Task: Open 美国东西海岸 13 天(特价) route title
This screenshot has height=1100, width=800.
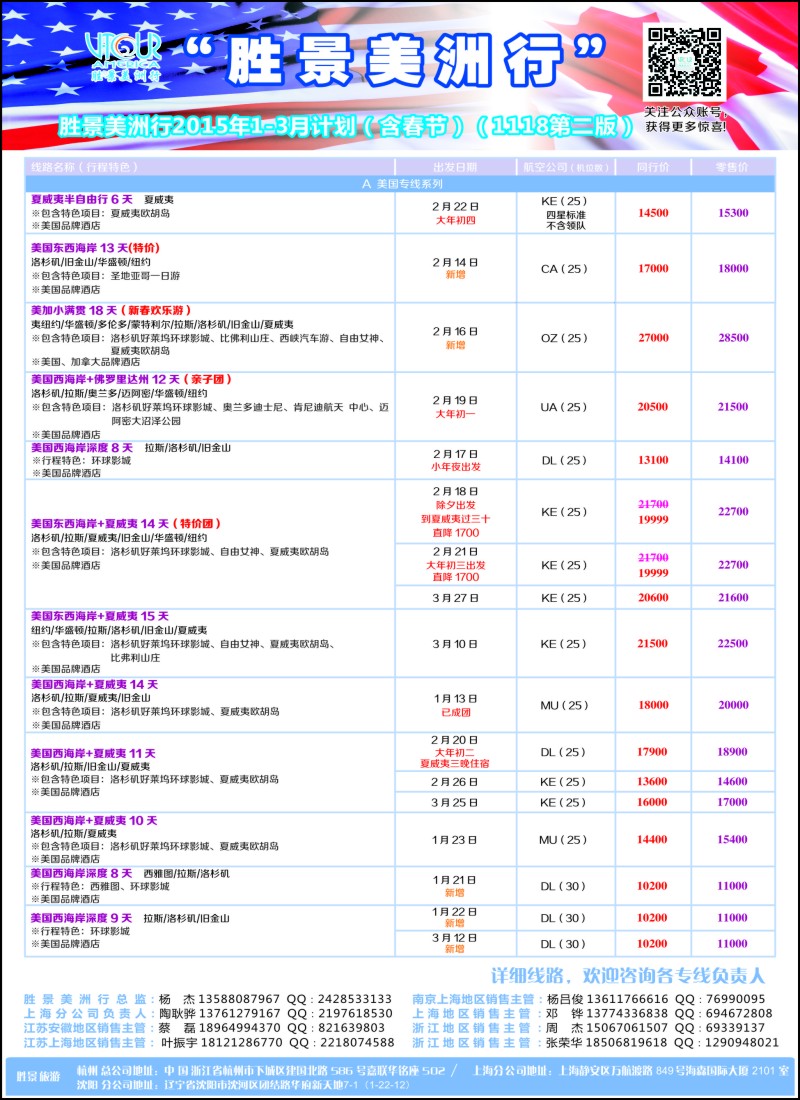Action: click(91, 248)
